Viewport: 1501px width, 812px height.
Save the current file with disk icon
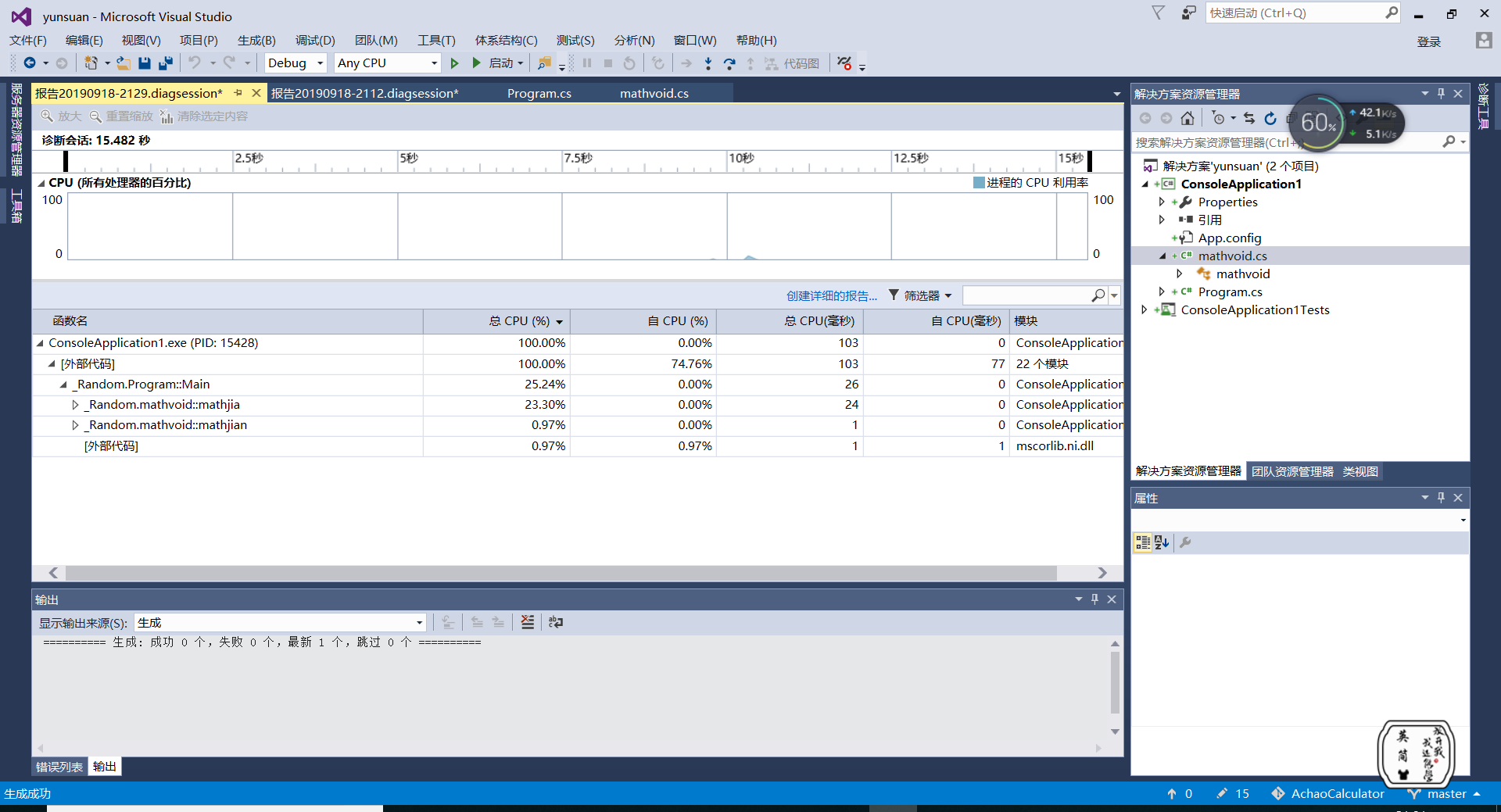click(x=145, y=63)
